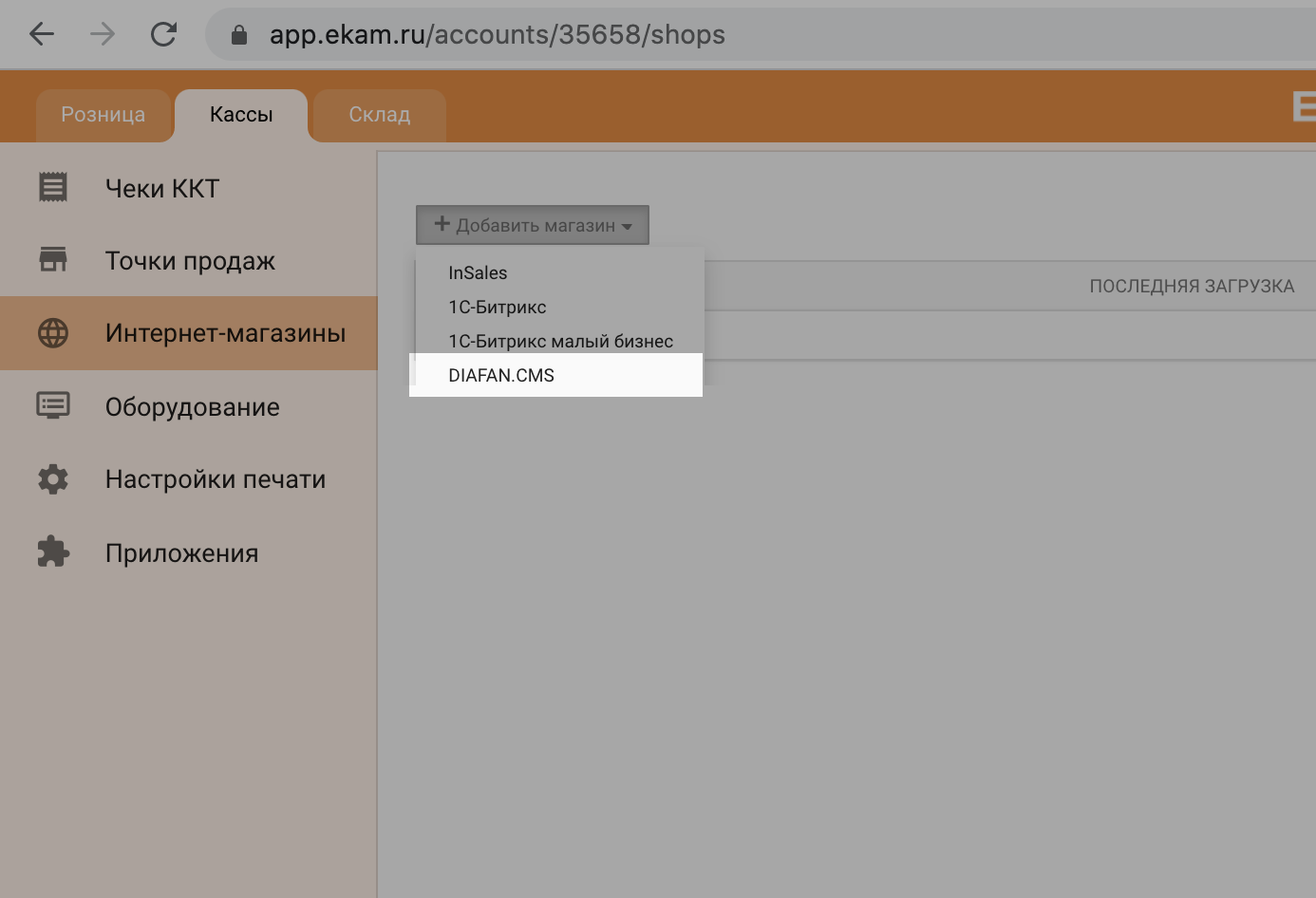Open the Добавить магазин dropdown button
Image resolution: width=1316 pixels, height=898 pixels.
[533, 225]
